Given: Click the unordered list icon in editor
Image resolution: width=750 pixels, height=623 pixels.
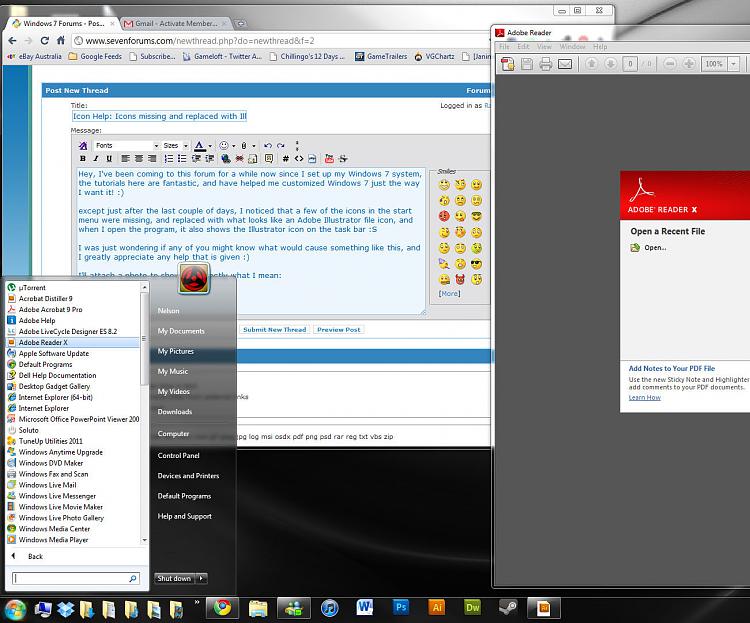Looking at the screenshot, I should click(x=182, y=158).
